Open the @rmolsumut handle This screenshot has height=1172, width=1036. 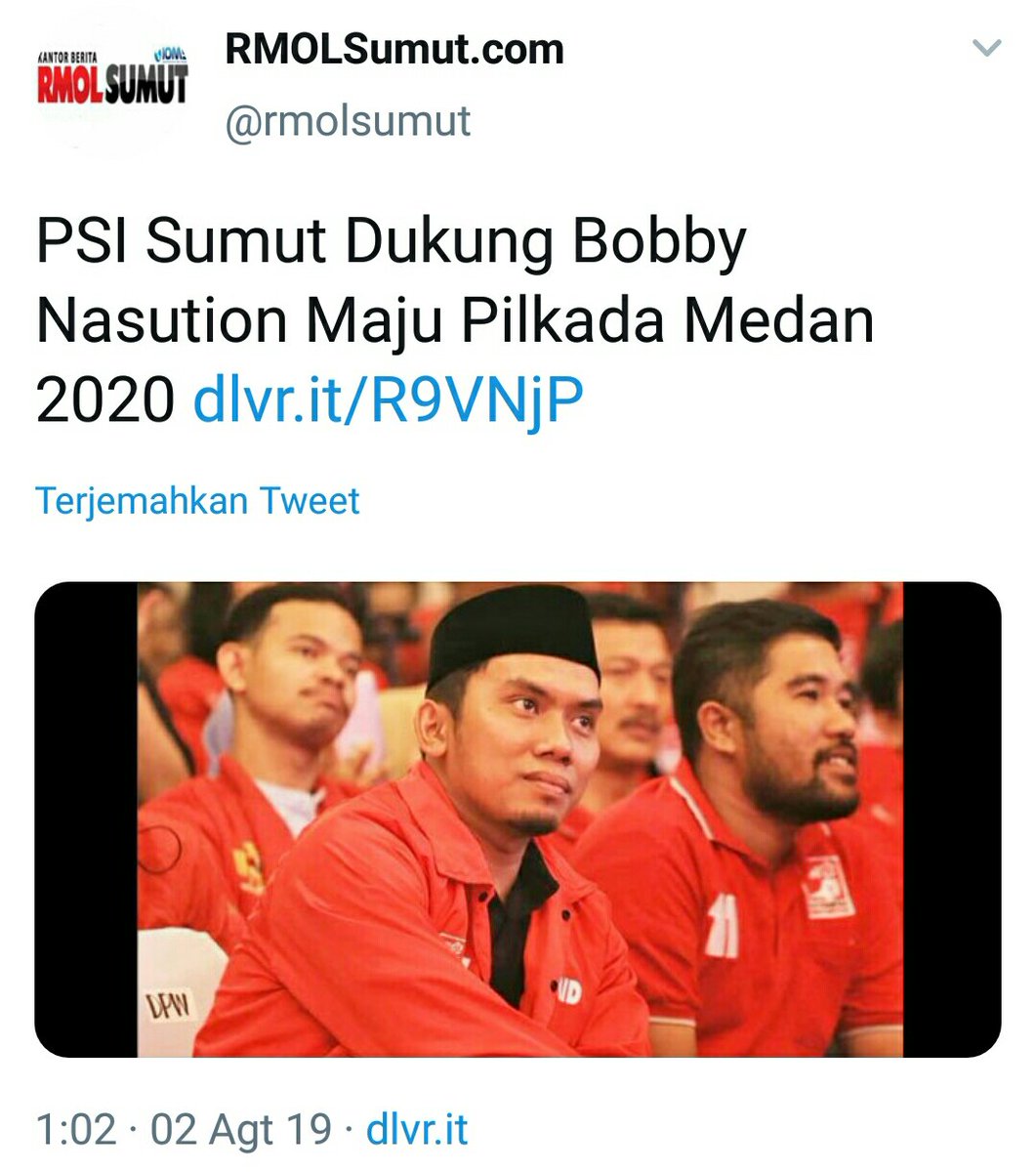[x=349, y=121]
